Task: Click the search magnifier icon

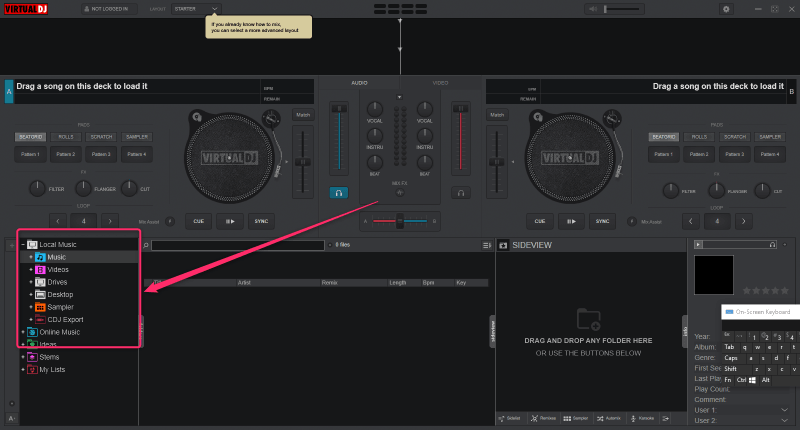Action: click(x=146, y=245)
